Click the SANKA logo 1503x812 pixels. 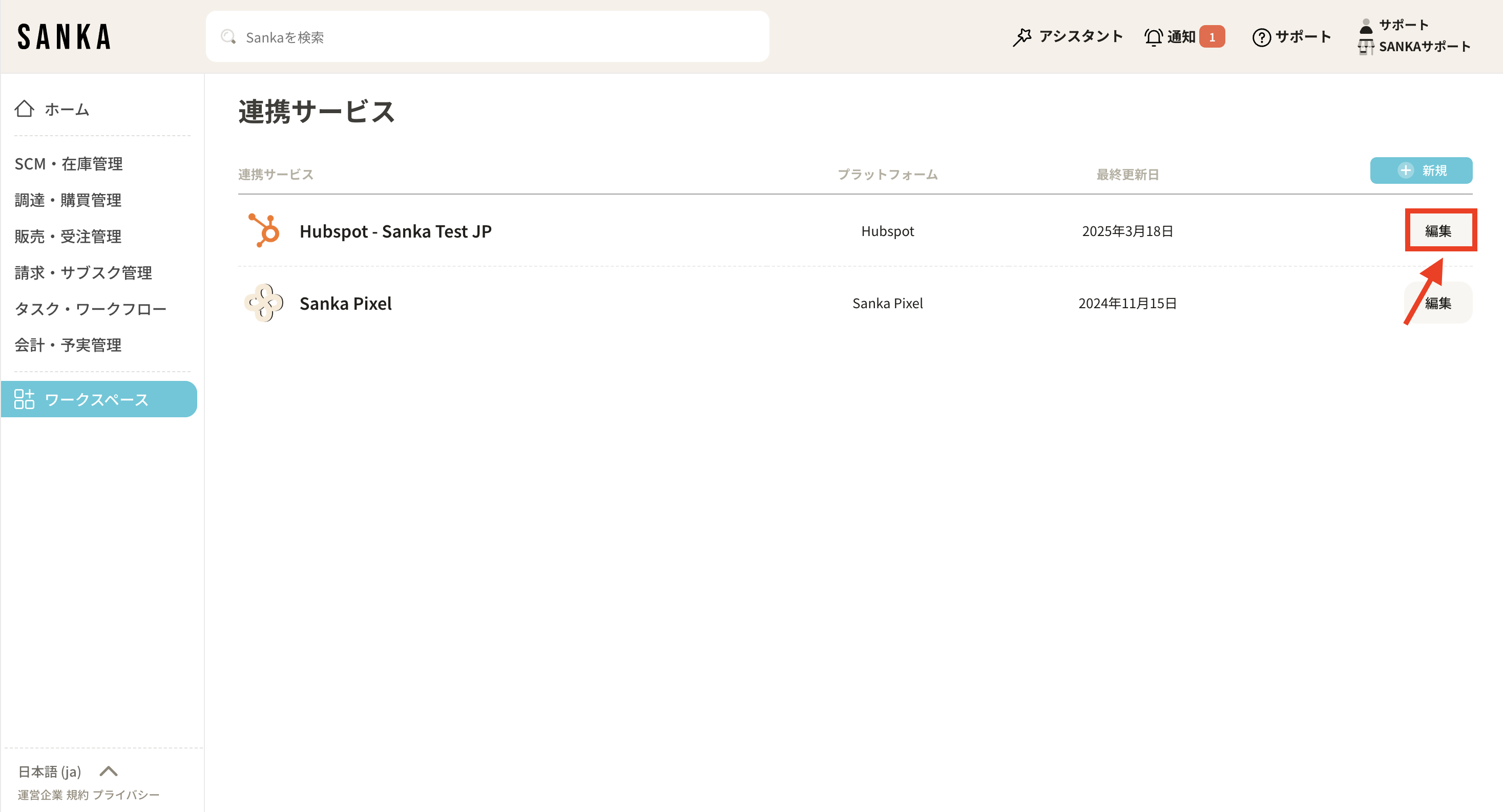(64, 37)
